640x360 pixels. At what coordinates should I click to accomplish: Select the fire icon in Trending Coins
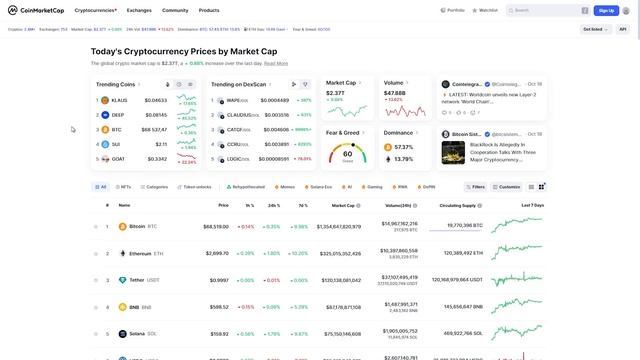[167, 84]
